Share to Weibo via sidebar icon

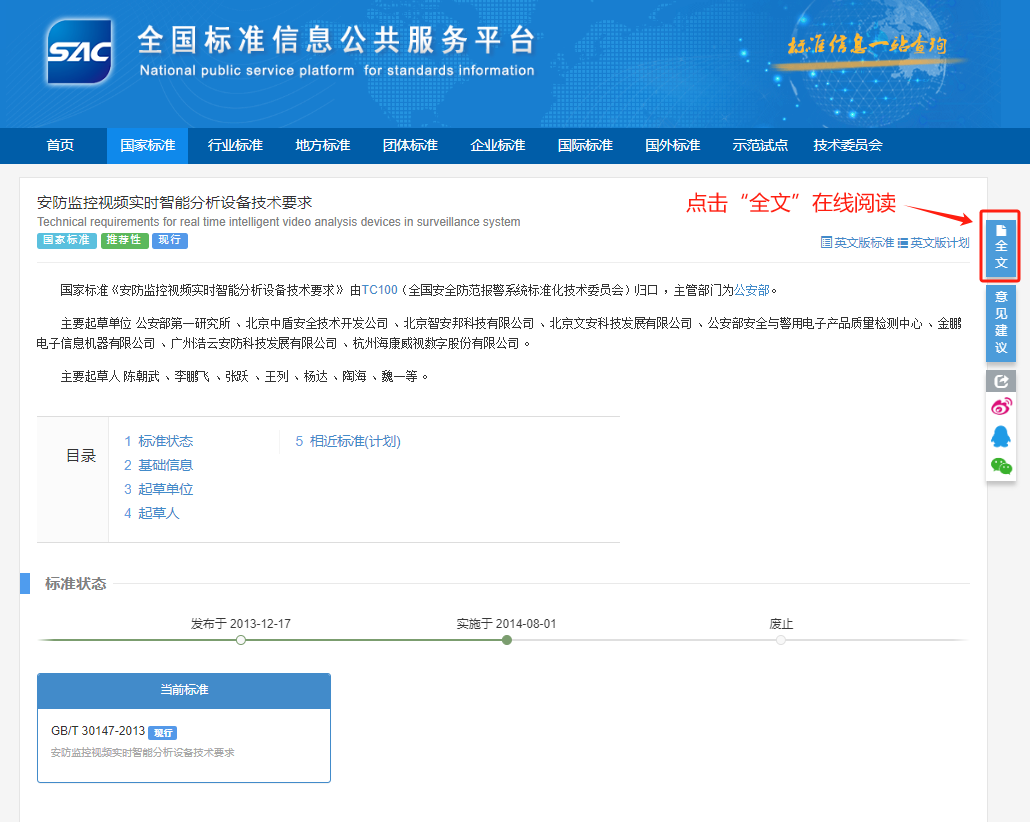pyautogui.click(x=1001, y=406)
